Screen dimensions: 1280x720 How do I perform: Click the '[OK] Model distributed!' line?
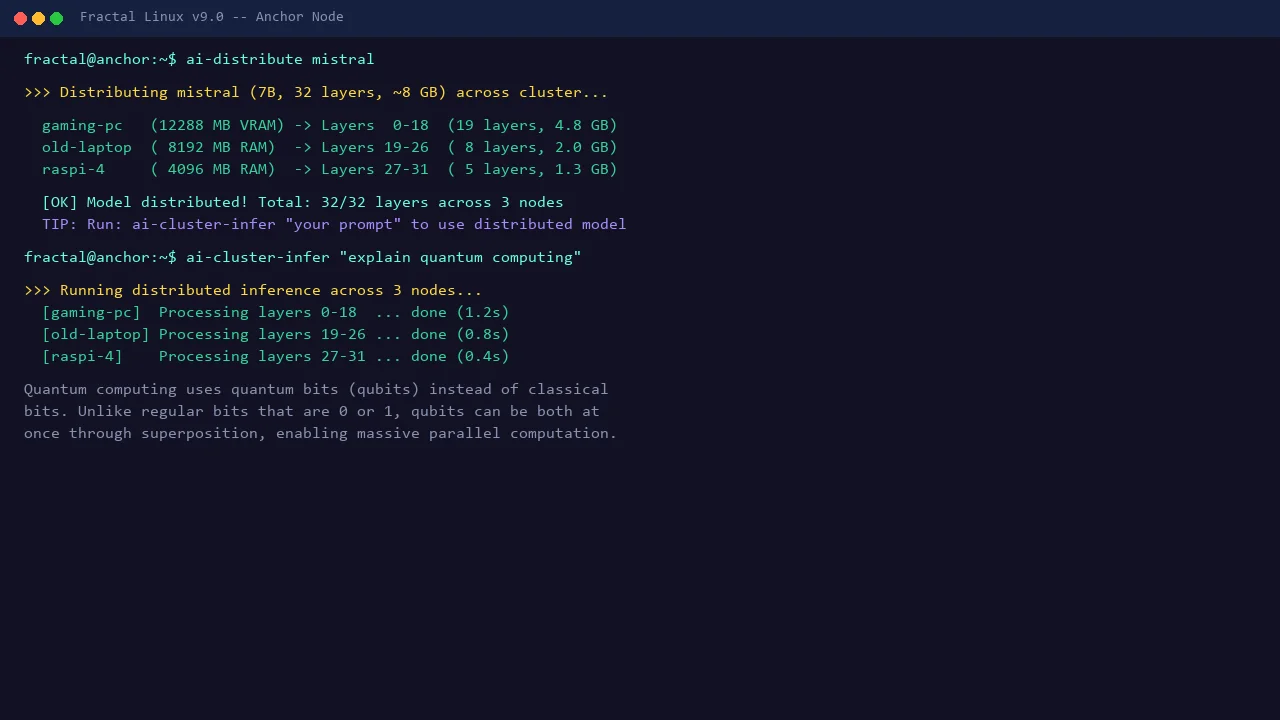(303, 202)
